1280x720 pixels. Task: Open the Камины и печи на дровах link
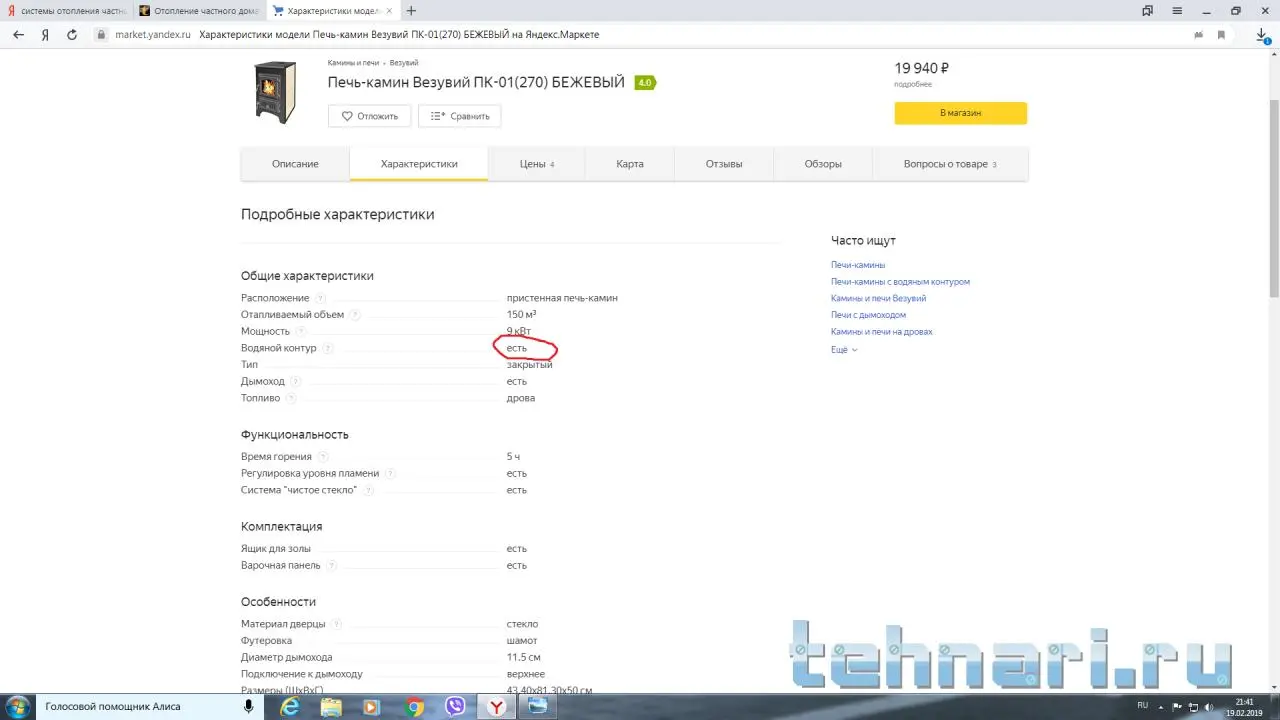pos(881,332)
